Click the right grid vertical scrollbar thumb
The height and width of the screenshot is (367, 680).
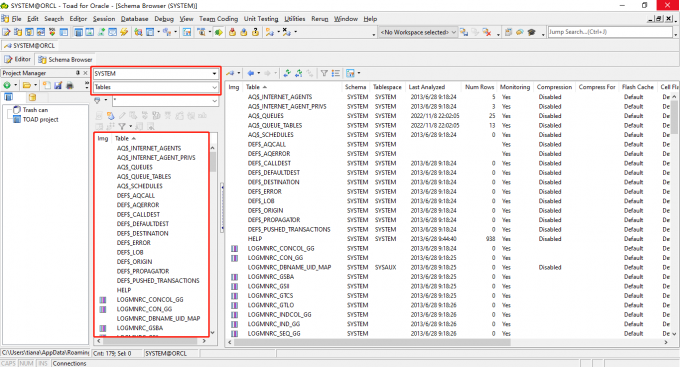[674, 116]
